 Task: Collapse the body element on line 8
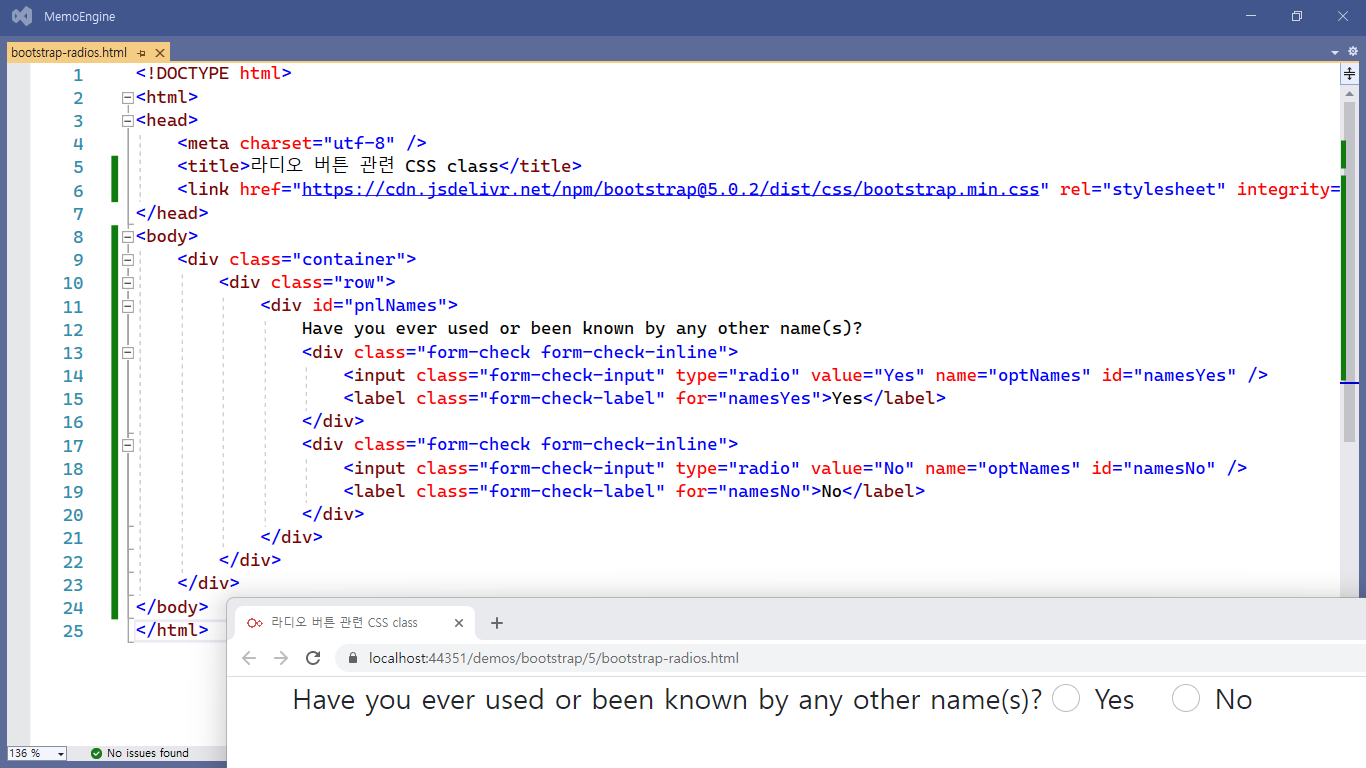pos(127,237)
